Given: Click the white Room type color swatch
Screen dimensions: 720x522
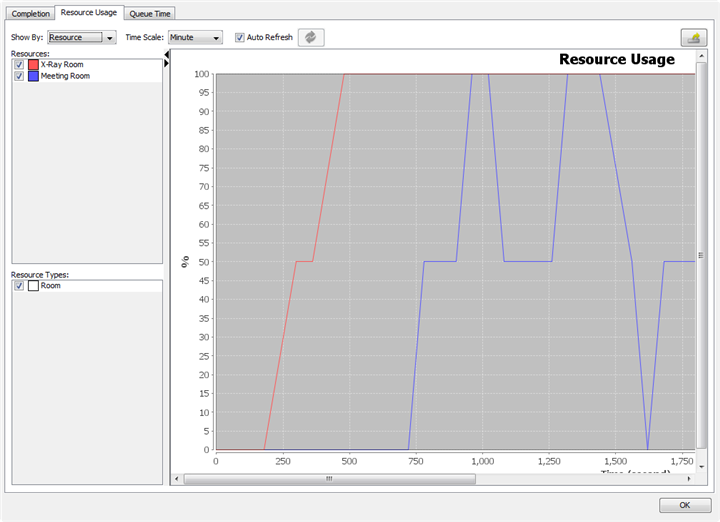Looking at the screenshot, I should [33, 286].
